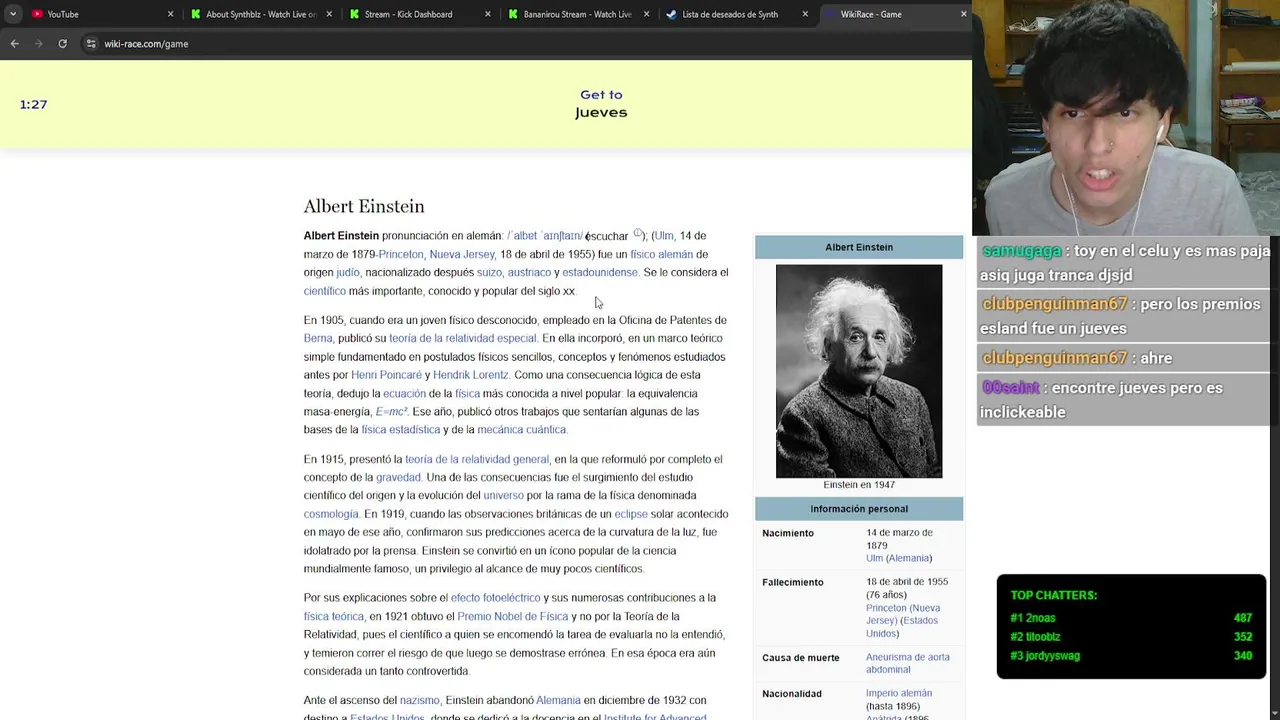Open the 'cosmología' link
The image size is (1280, 720).
pyautogui.click(x=331, y=514)
